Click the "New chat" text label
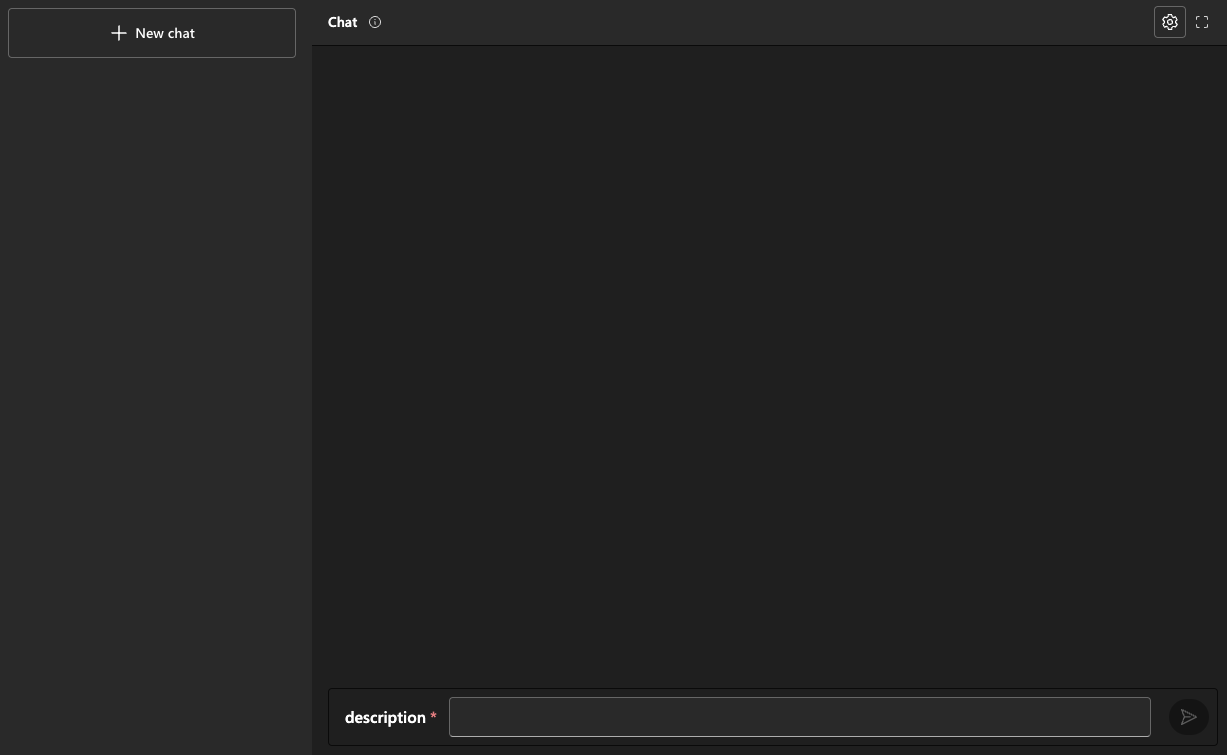Viewport: 1227px width, 755px height. tap(165, 33)
